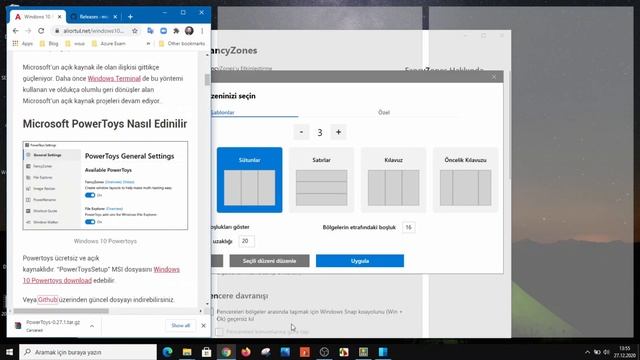Viewport: 640px width, 360px height.
Task: Close the FancyZones layout editor dialog
Action: click(494, 77)
